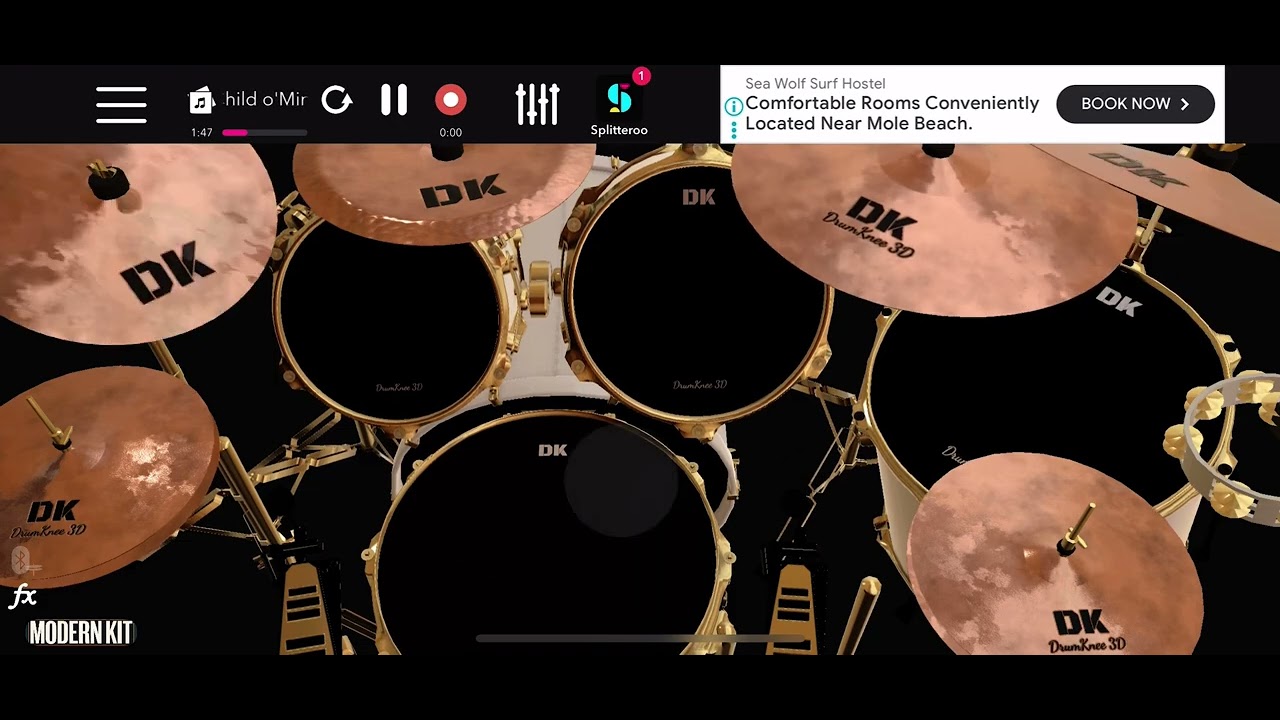The height and width of the screenshot is (720, 1280).
Task: Change the MODERN KIT drum kit
Action: point(81,633)
